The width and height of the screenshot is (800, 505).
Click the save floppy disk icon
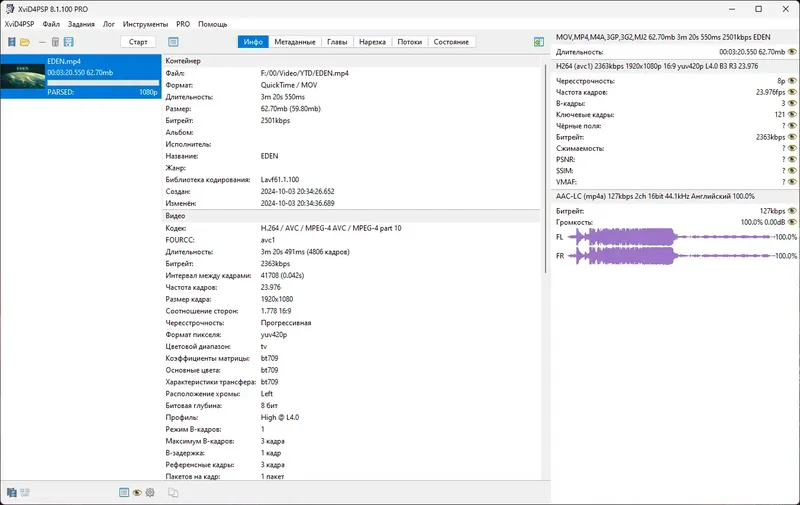[68, 42]
